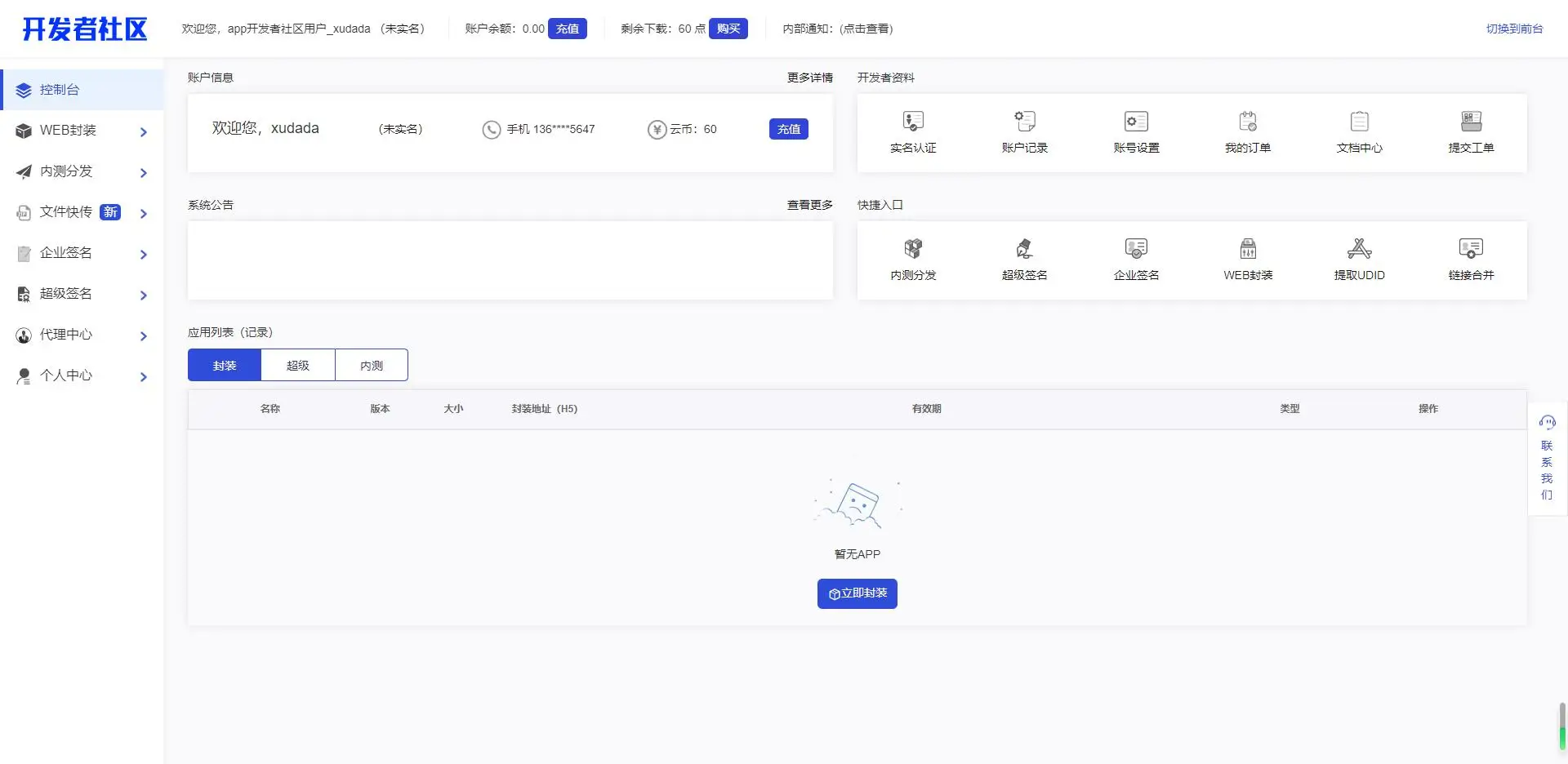Viewport: 1568px width, 764px height.
Task: Click the 链接合并 shortcut icon
Action: coord(1471,249)
